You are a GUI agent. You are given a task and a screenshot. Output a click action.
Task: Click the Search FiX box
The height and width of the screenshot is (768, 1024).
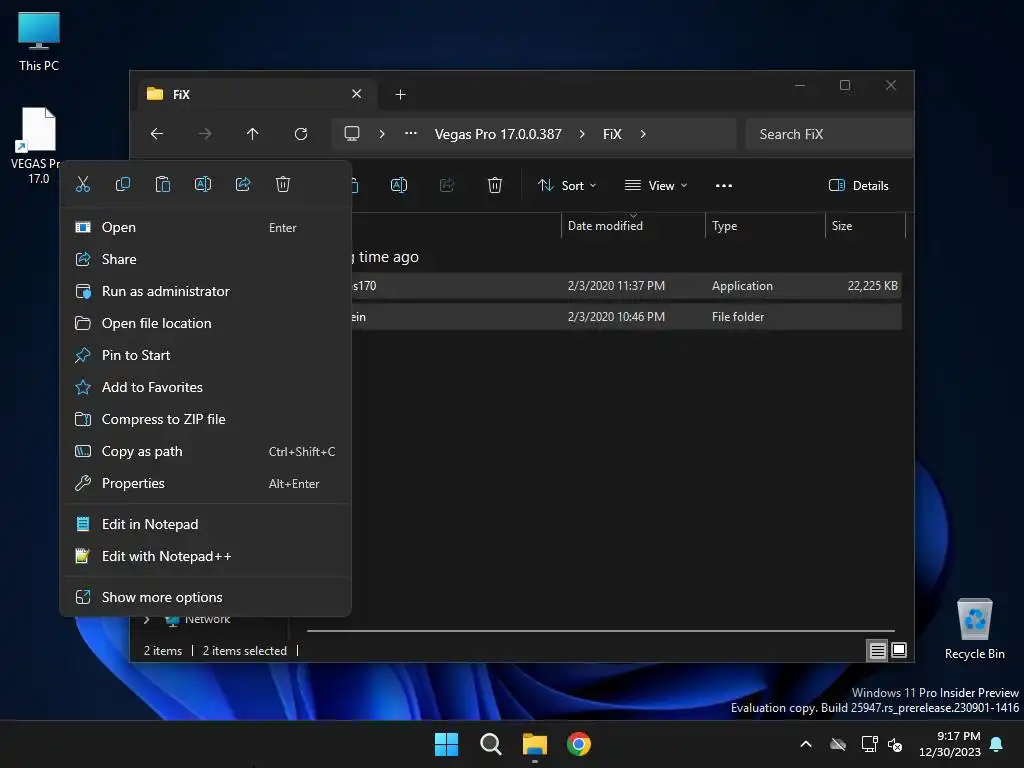coord(829,134)
